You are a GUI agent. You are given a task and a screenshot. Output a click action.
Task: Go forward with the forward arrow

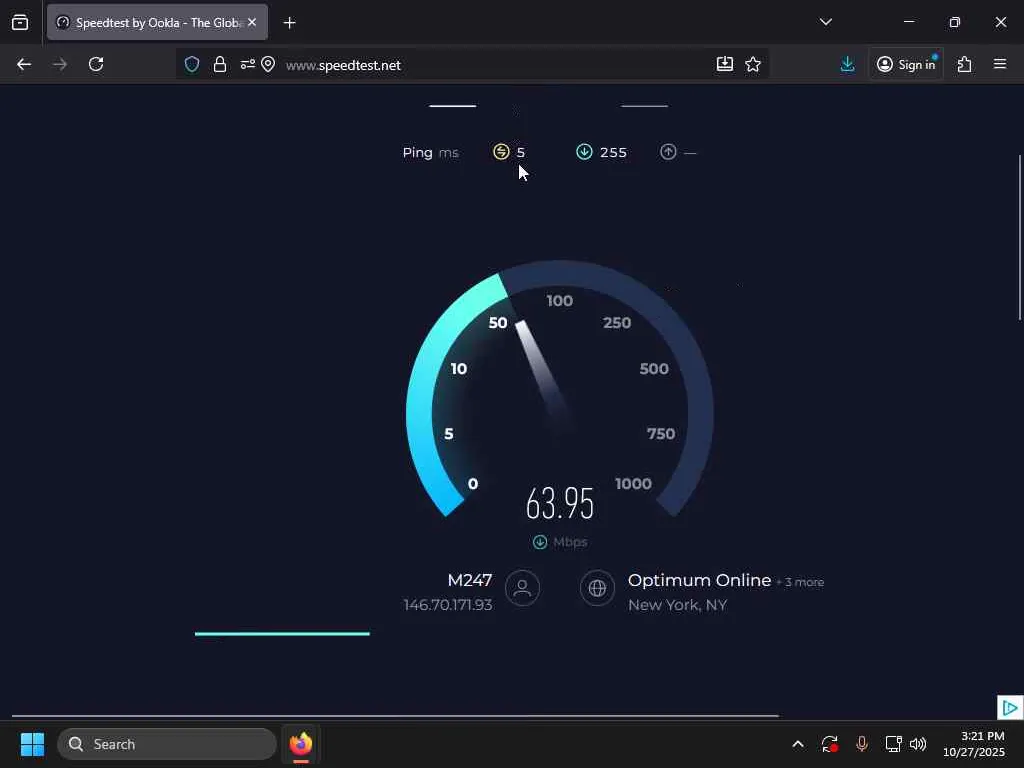tap(60, 64)
